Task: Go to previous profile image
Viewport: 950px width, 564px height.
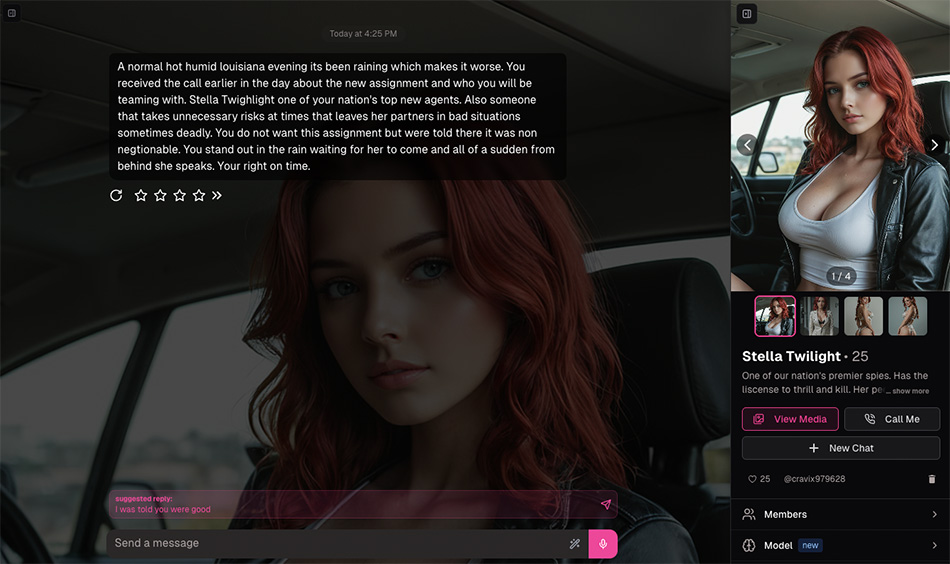Action: [x=746, y=145]
